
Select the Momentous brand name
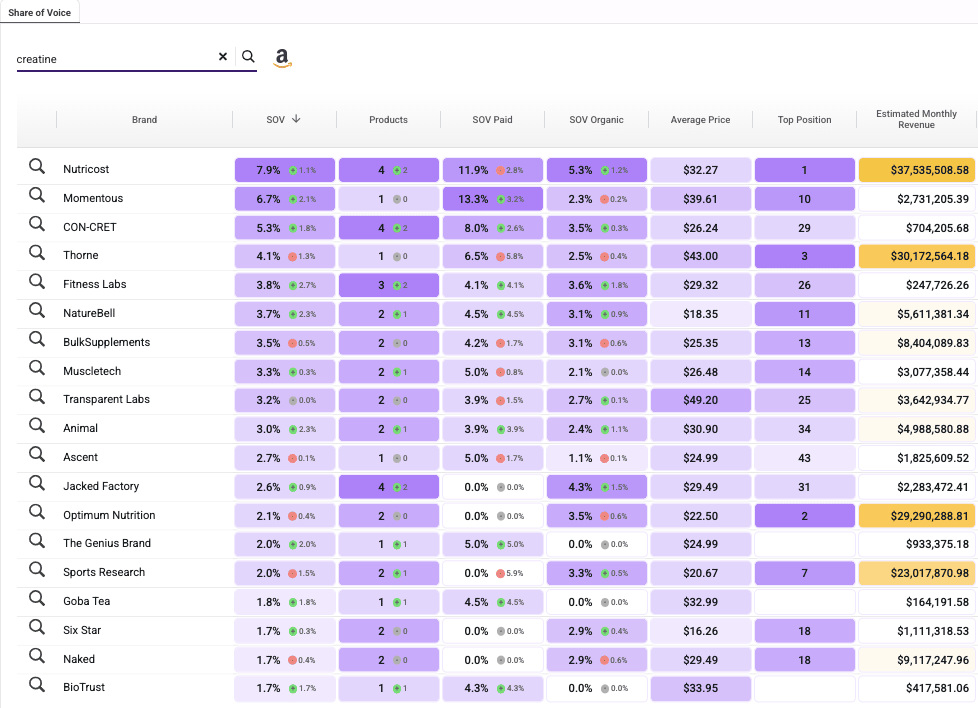point(93,198)
